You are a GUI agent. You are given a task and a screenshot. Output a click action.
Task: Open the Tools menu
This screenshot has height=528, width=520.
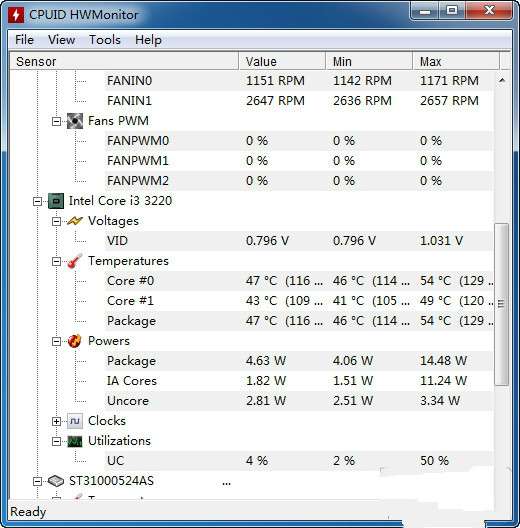[x=105, y=40]
